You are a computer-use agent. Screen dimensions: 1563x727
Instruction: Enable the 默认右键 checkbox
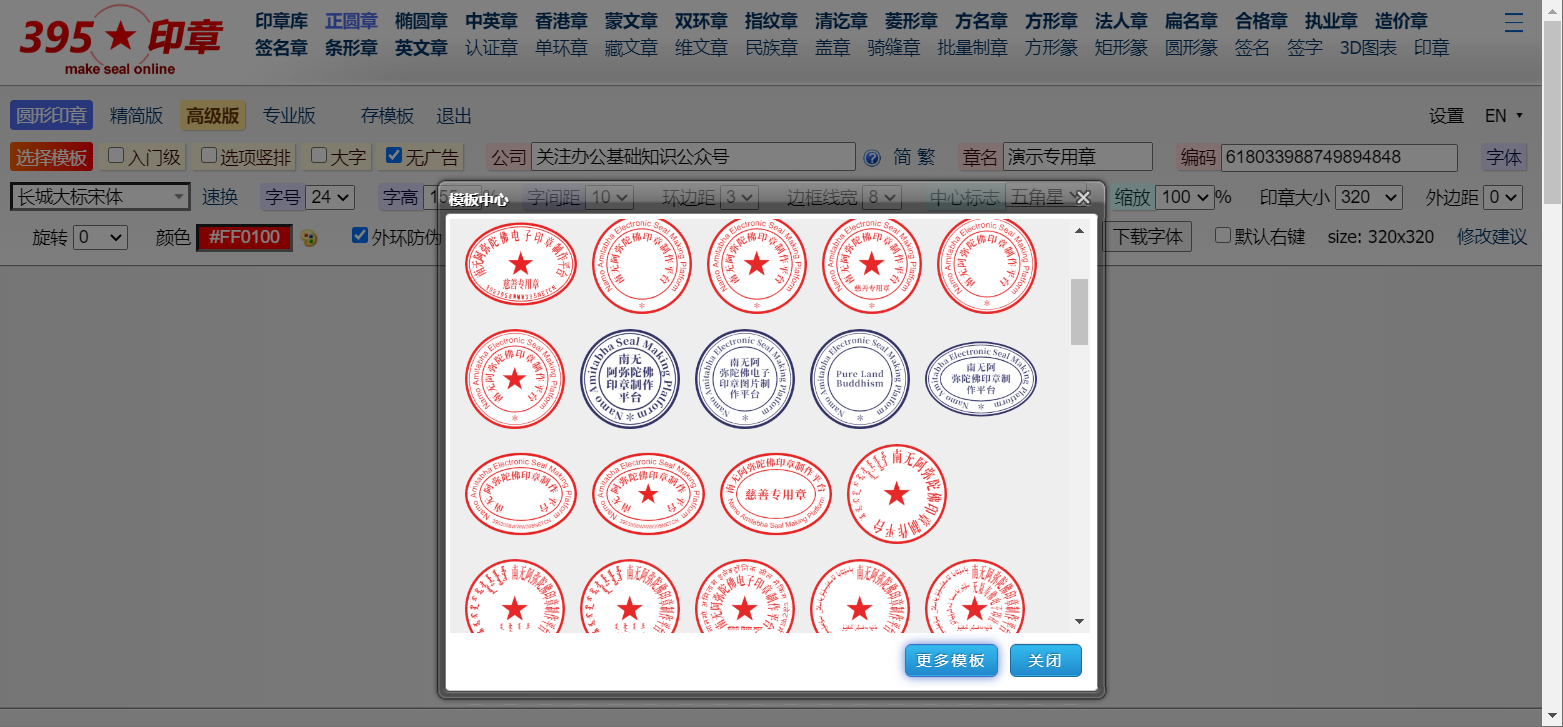pos(1223,236)
